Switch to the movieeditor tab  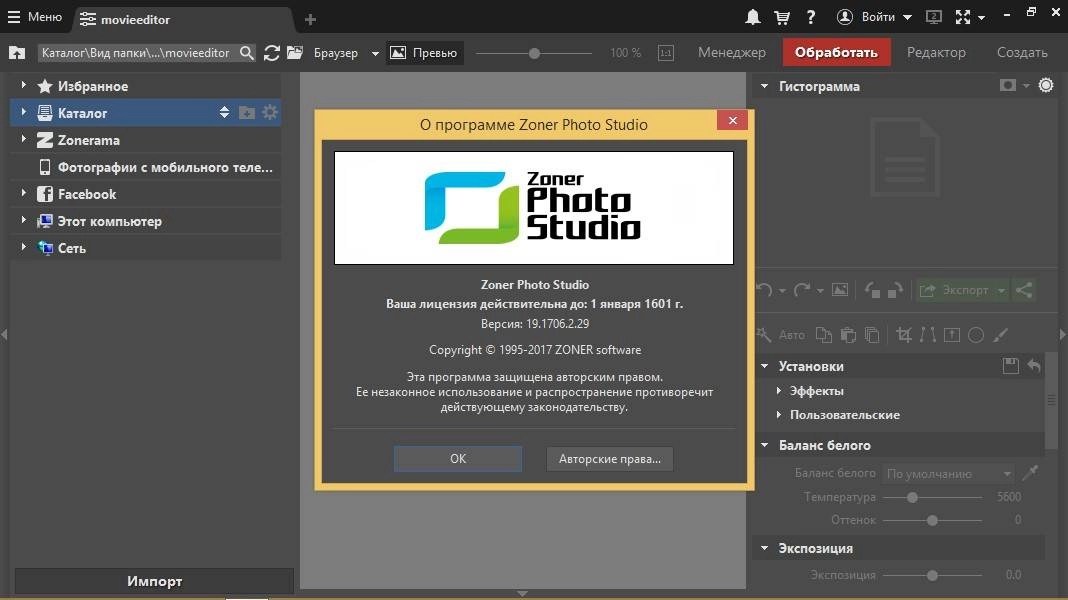[184, 19]
